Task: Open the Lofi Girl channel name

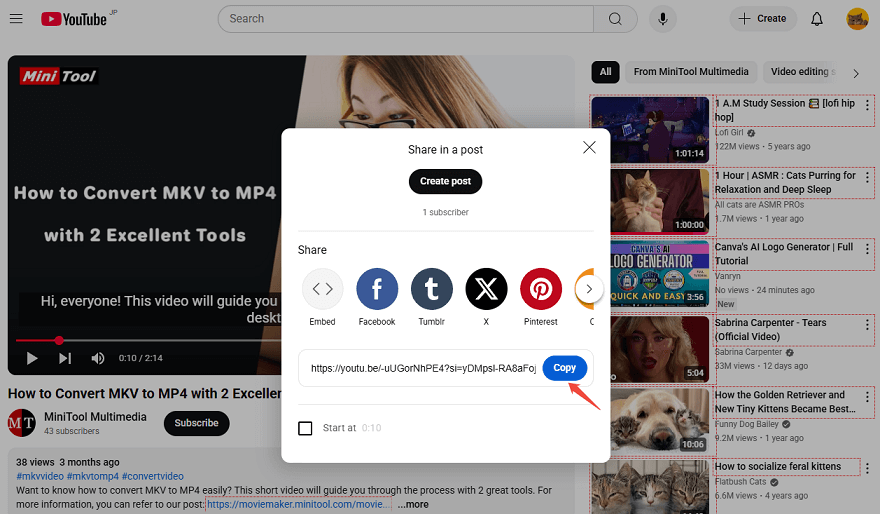Action: pyautogui.click(x=729, y=133)
